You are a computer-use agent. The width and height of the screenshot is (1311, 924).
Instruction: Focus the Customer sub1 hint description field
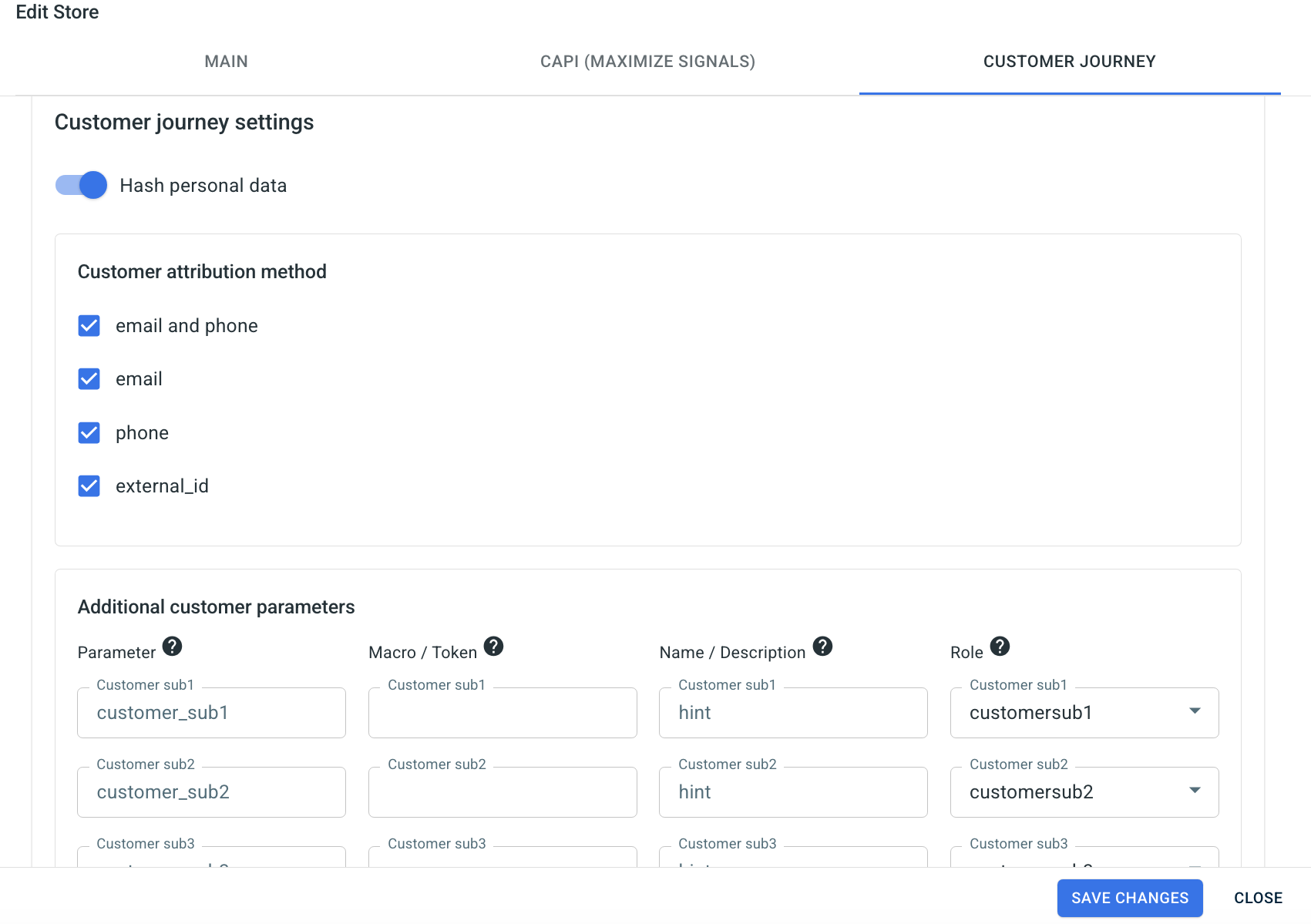coord(793,713)
